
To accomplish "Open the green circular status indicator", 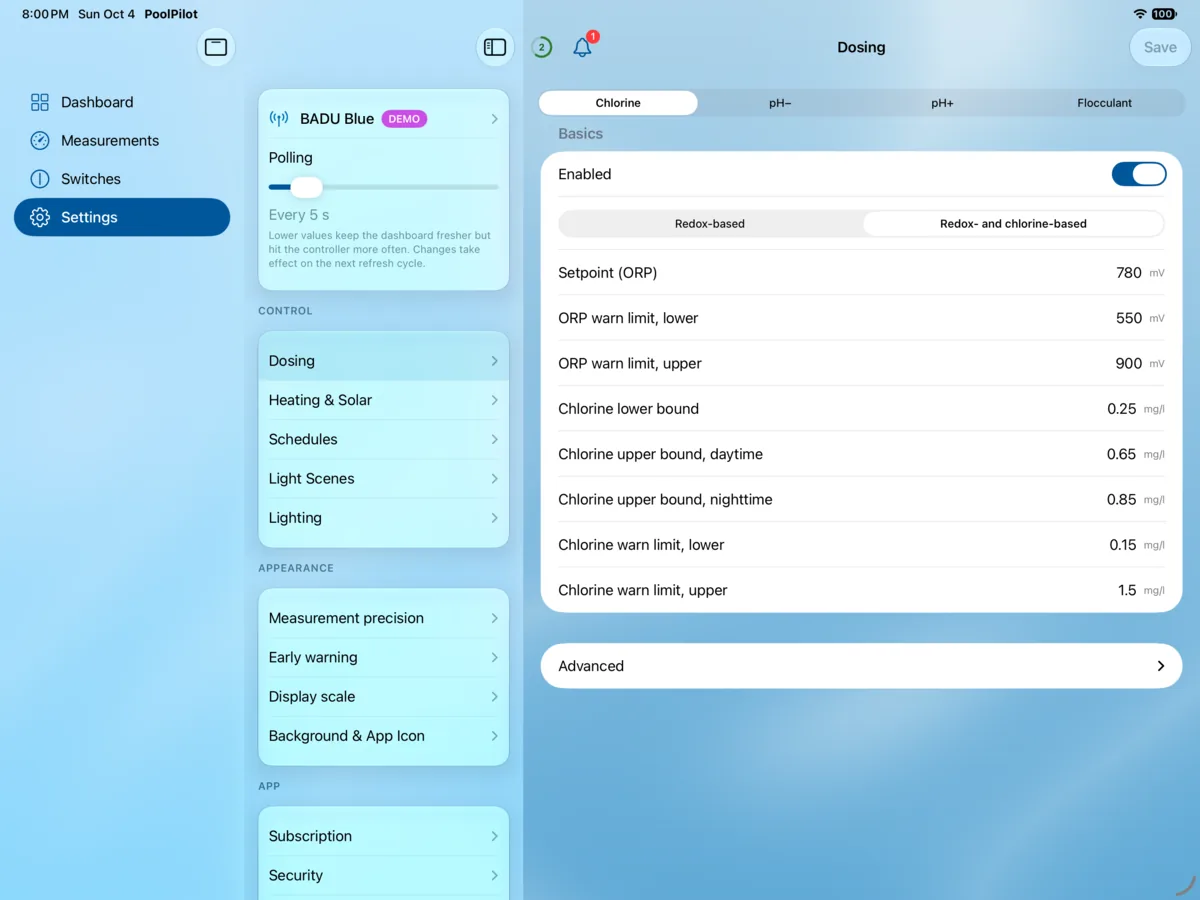I will (542, 47).
